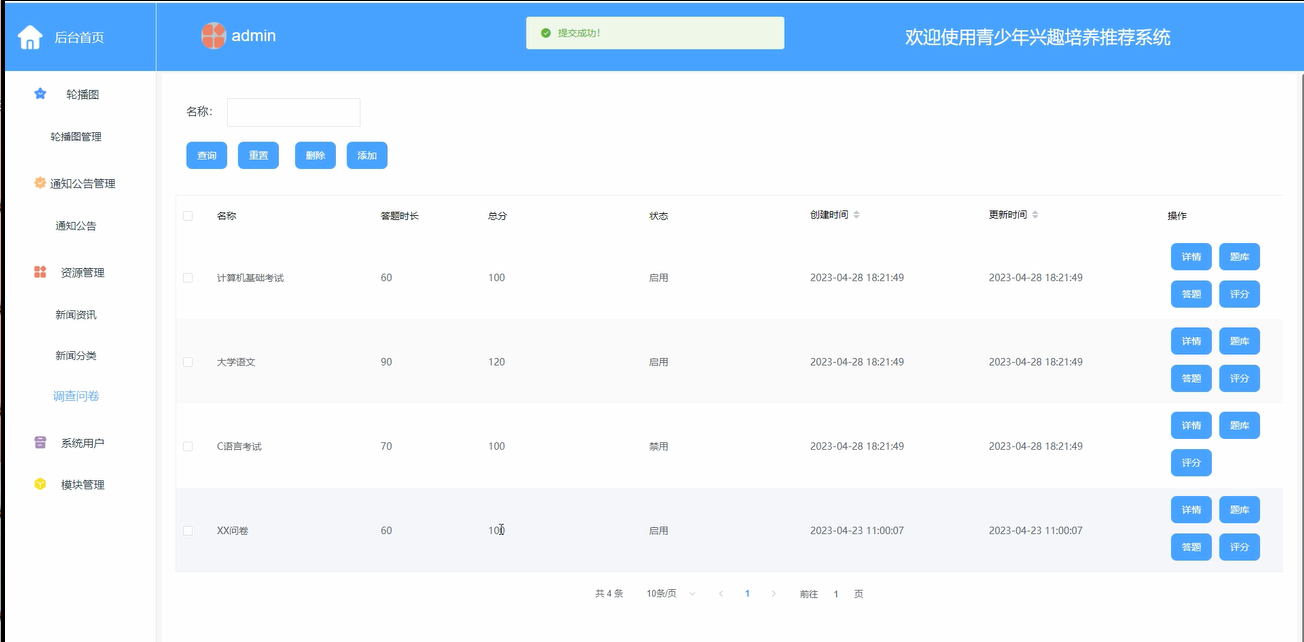This screenshot has height=642, width=1304.
Task: Go to next page using the right arrow
Action: (x=773, y=594)
